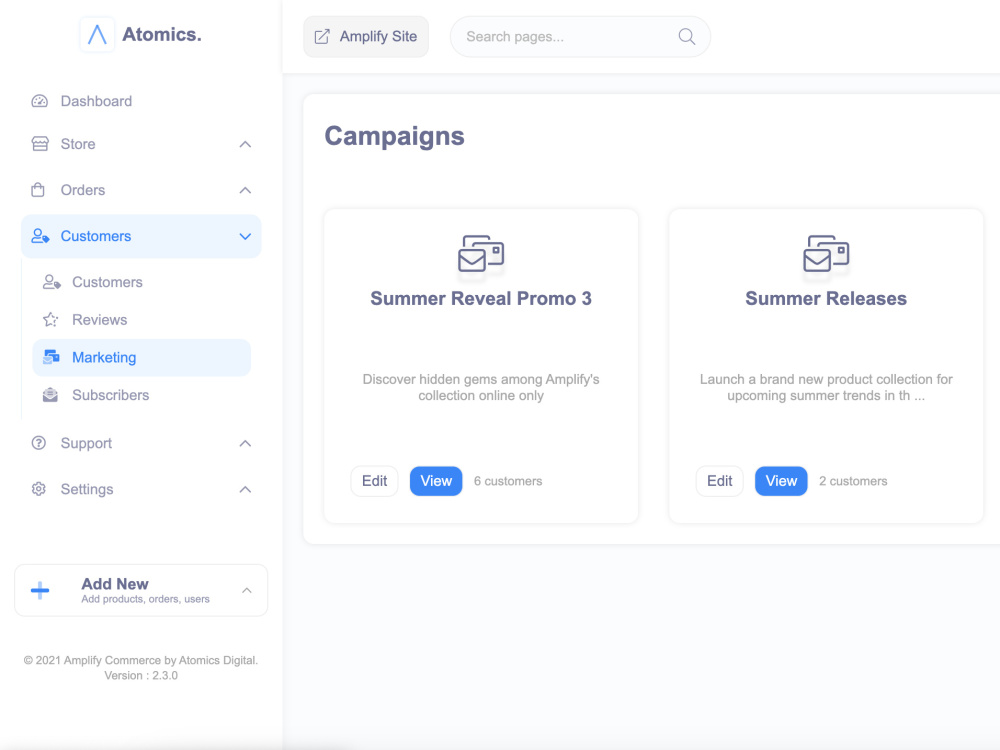Edit the Summer Reveal Promo 3 campaign
The image size is (1000, 750).
tap(374, 481)
